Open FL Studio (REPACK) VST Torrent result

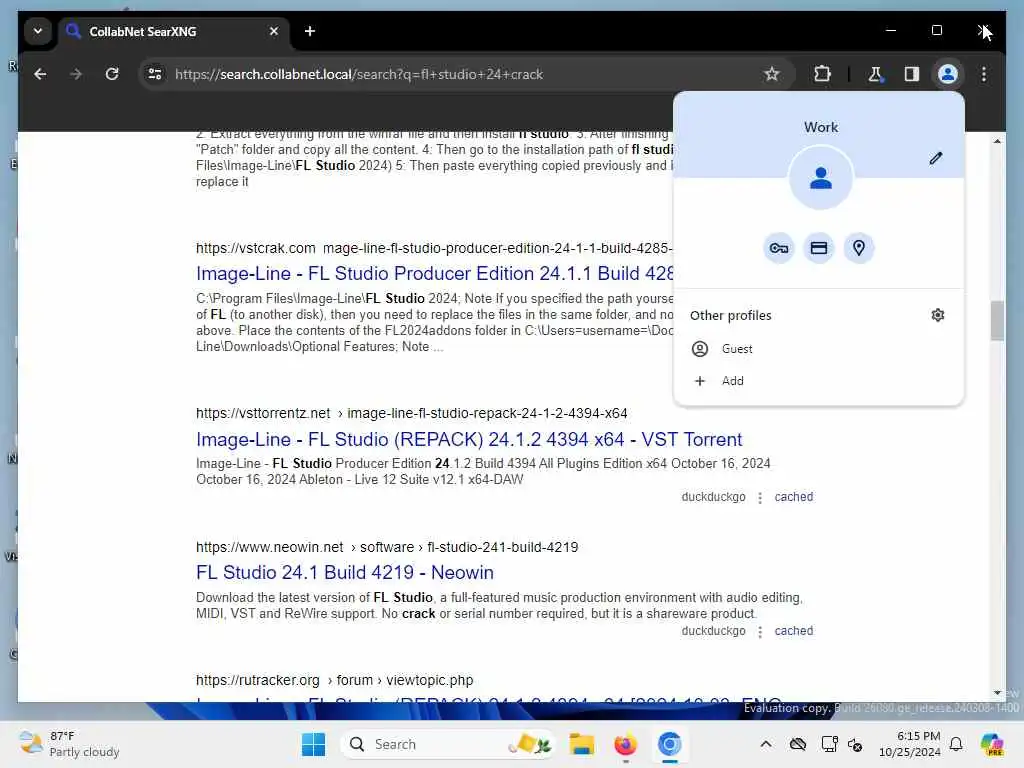tap(469, 440)
